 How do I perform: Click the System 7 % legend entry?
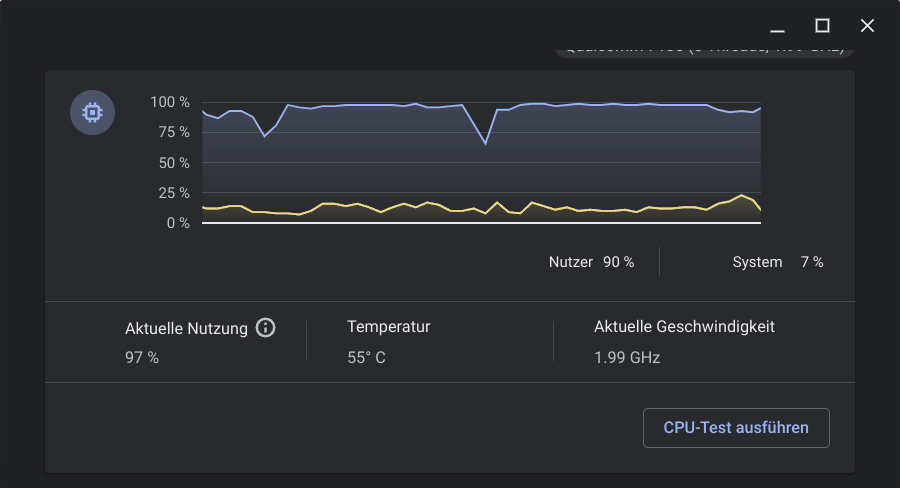pos(778,262)
